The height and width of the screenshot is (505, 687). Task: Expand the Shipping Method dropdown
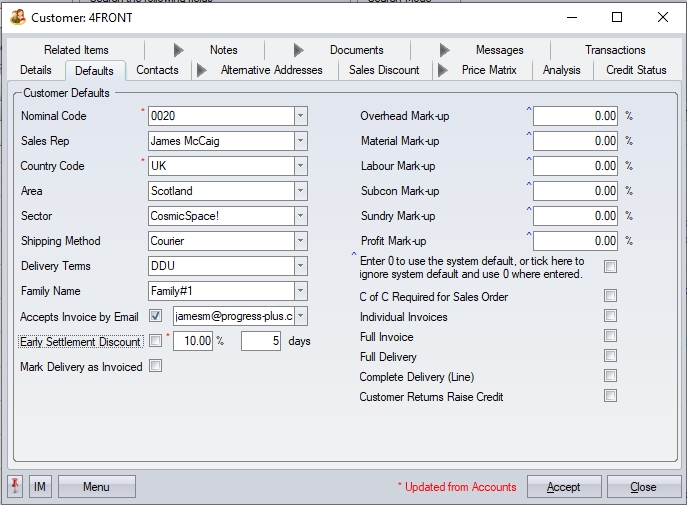click(x=300, y=241)
